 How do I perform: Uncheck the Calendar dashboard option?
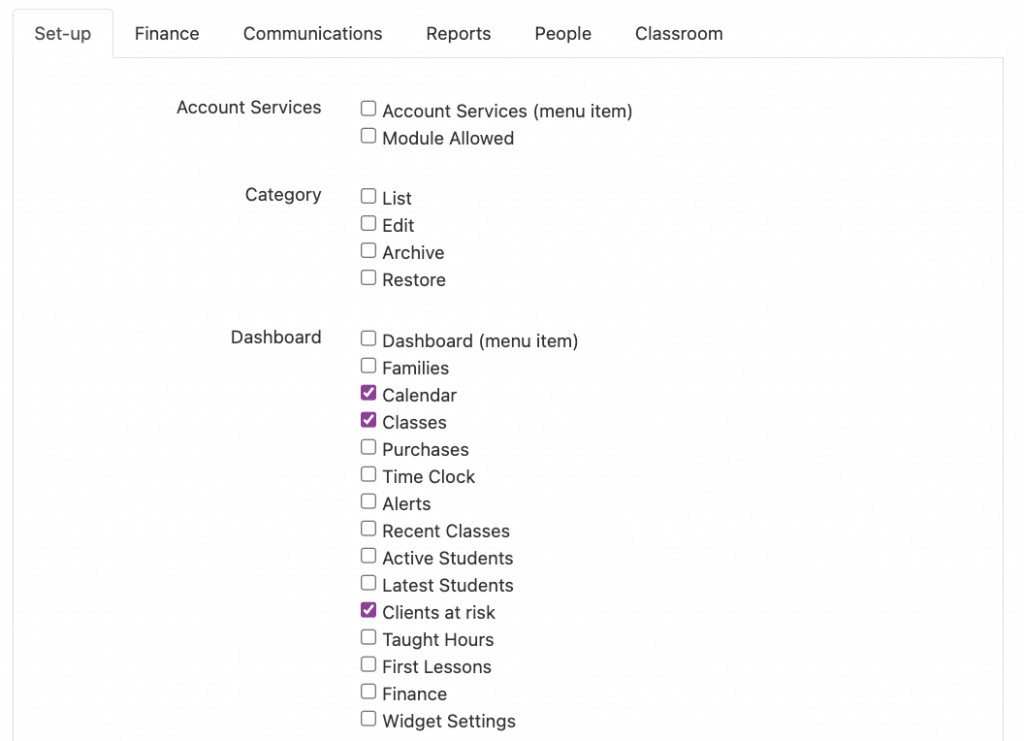point(368,392)
